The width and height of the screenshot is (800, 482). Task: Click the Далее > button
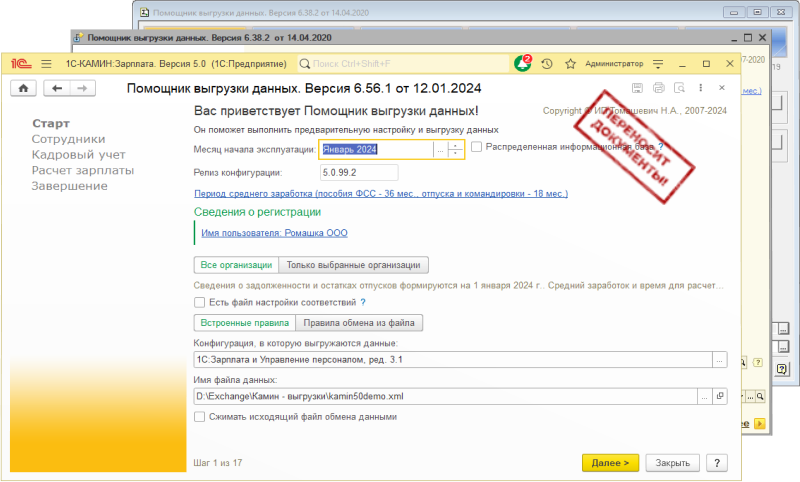[610, 463]
